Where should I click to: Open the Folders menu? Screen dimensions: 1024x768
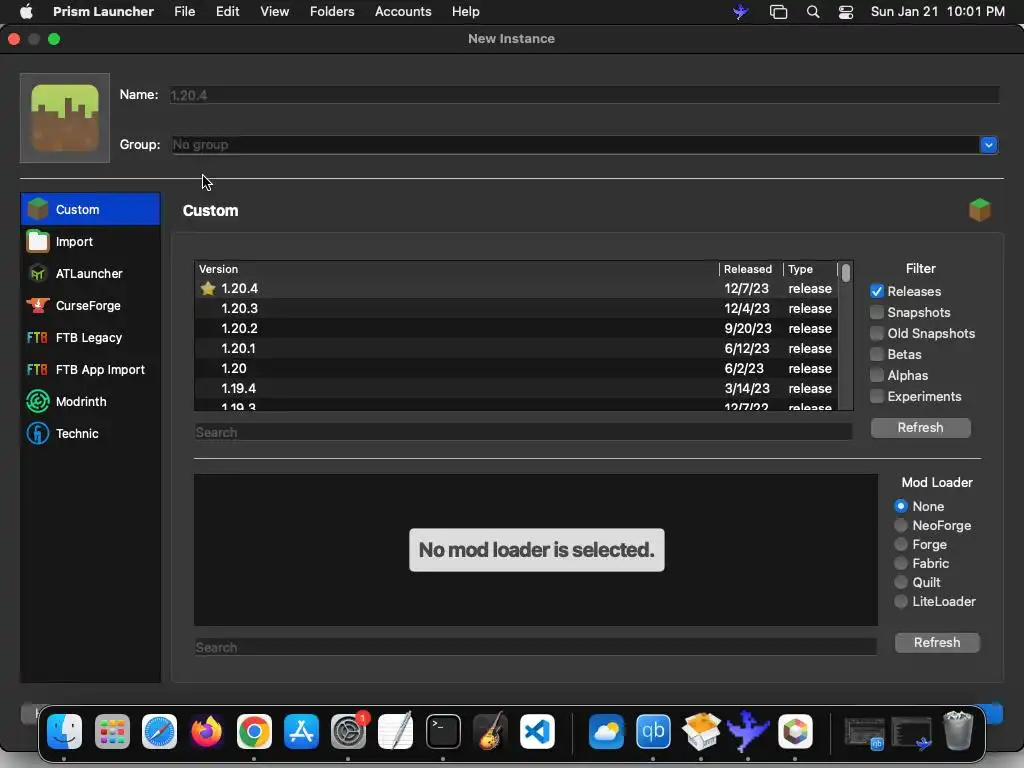(332, 12)
